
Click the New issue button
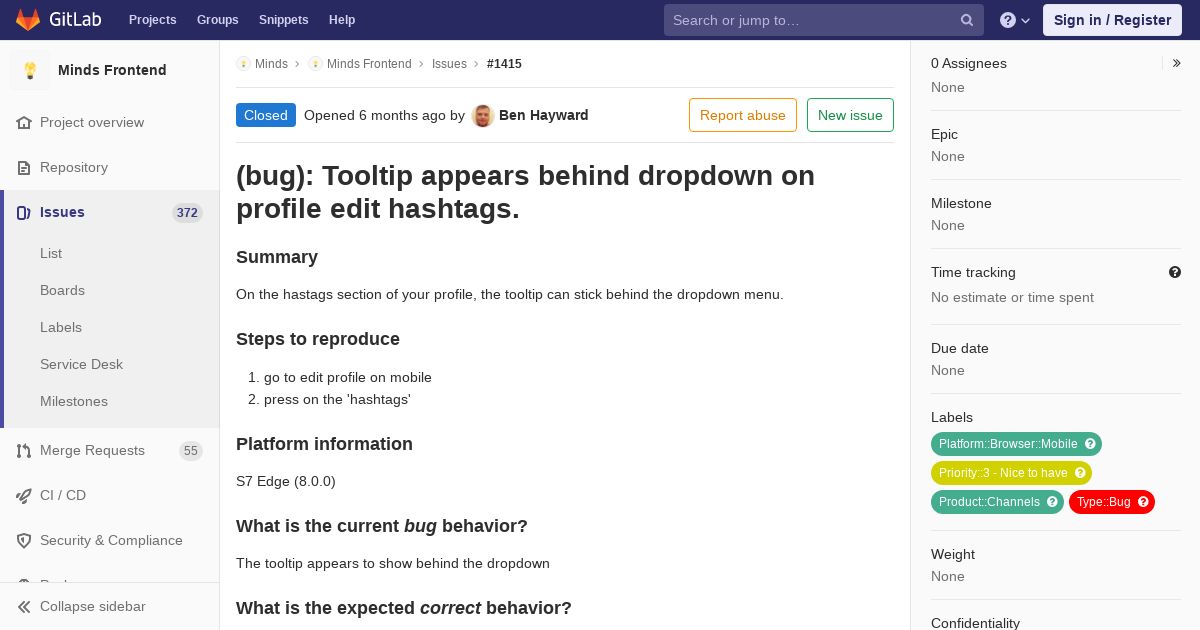coord(850,115)
